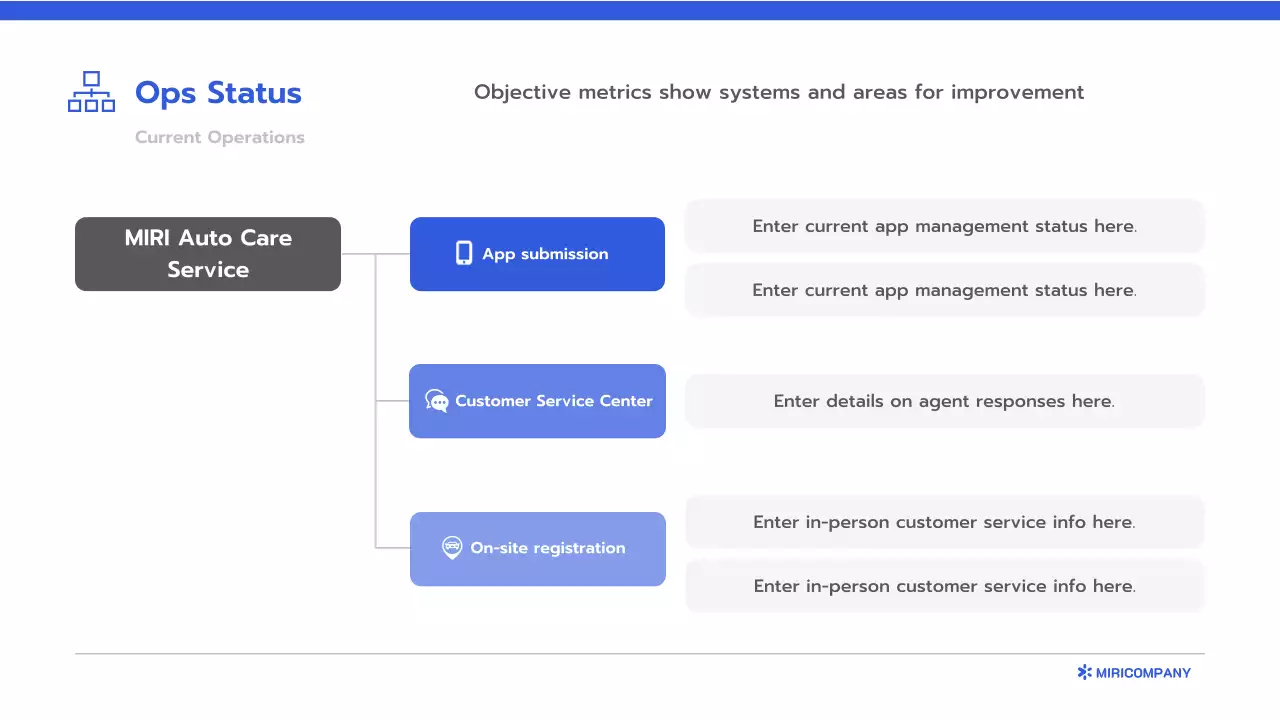The width and height of the screenshot is (1280, 720).
Task: Click the chat bubble icon for Customer Service
Action: (436, 401)
